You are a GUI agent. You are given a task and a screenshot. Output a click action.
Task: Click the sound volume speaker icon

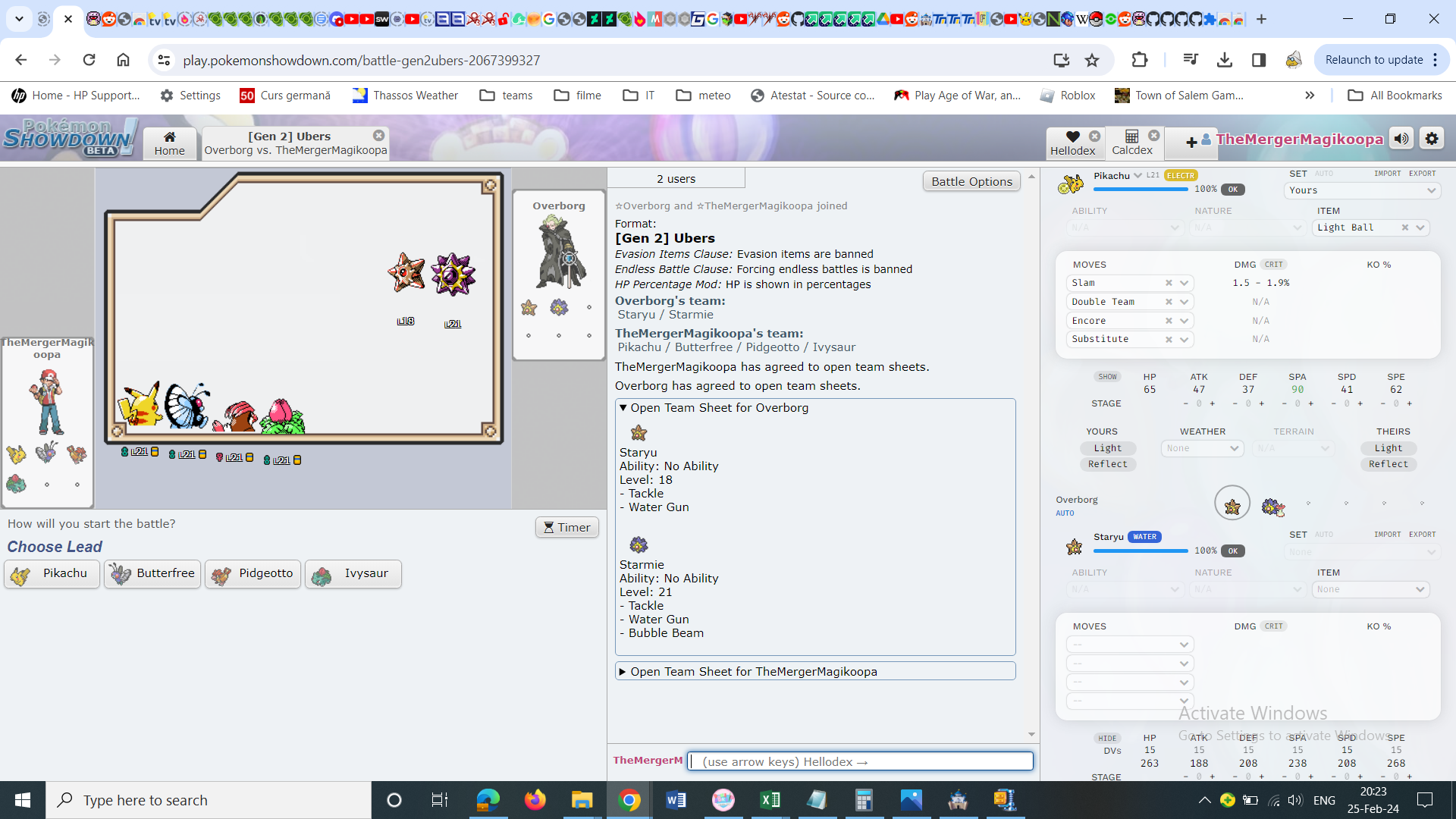click(x=1401, y=139)
